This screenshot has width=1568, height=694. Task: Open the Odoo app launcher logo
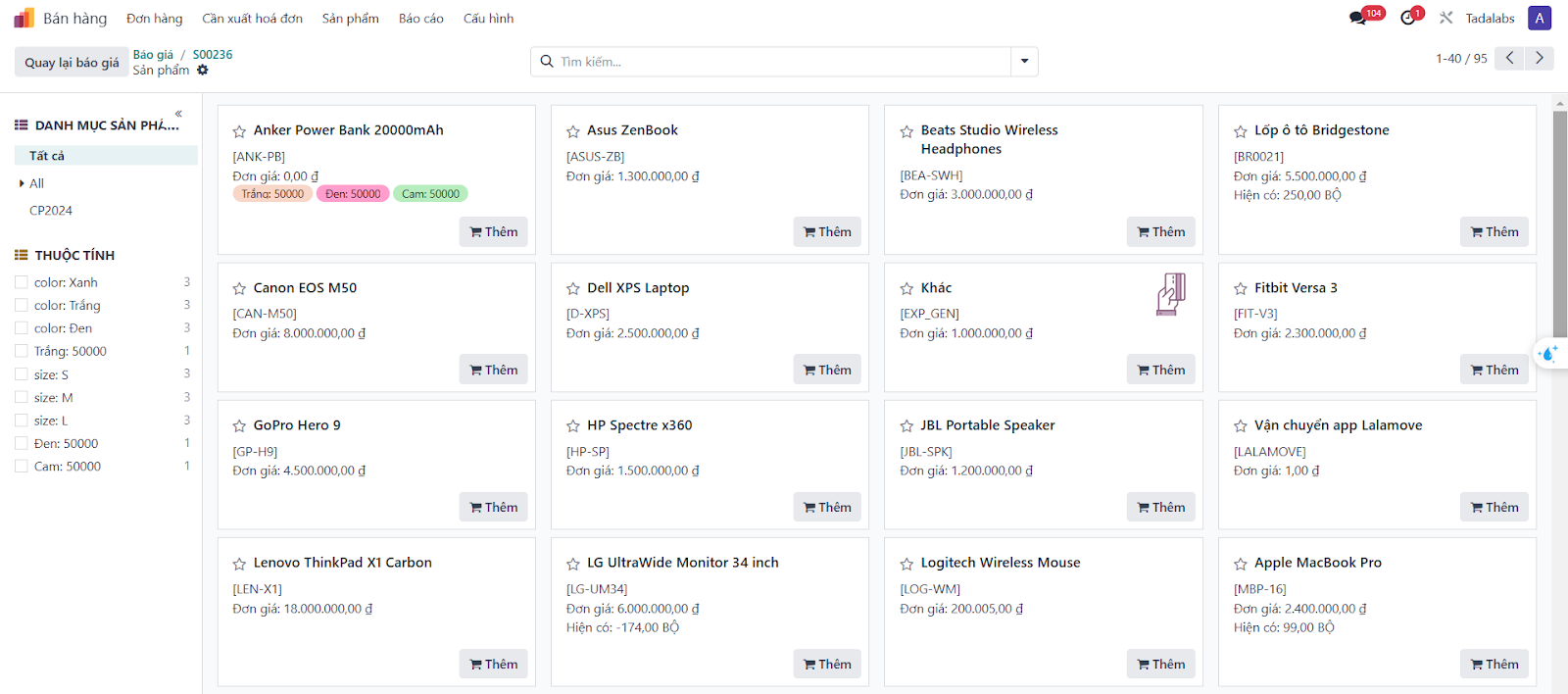pyautogui.click(x=24, y=18)
